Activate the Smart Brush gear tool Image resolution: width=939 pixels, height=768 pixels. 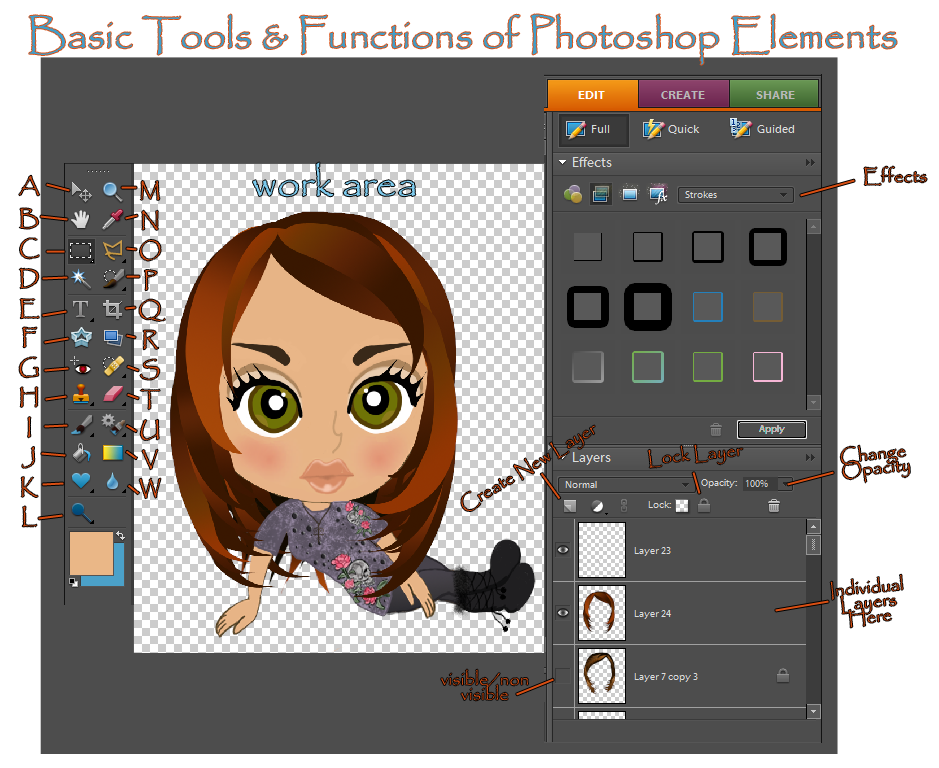113,424
